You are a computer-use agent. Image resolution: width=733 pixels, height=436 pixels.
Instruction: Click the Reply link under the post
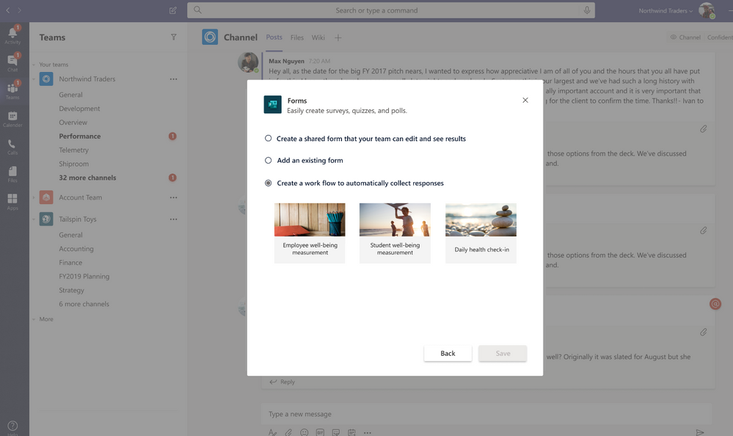pos(282,382)
